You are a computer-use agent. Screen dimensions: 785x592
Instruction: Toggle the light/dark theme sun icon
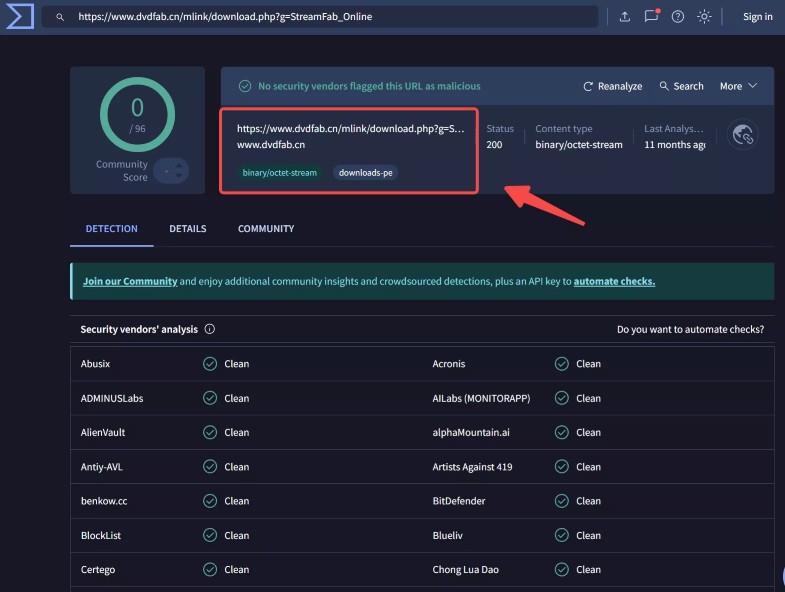705,17
